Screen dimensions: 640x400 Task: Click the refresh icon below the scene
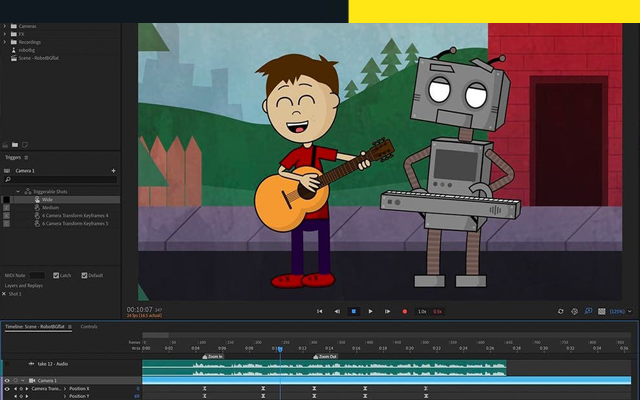(x=560, y=311)
